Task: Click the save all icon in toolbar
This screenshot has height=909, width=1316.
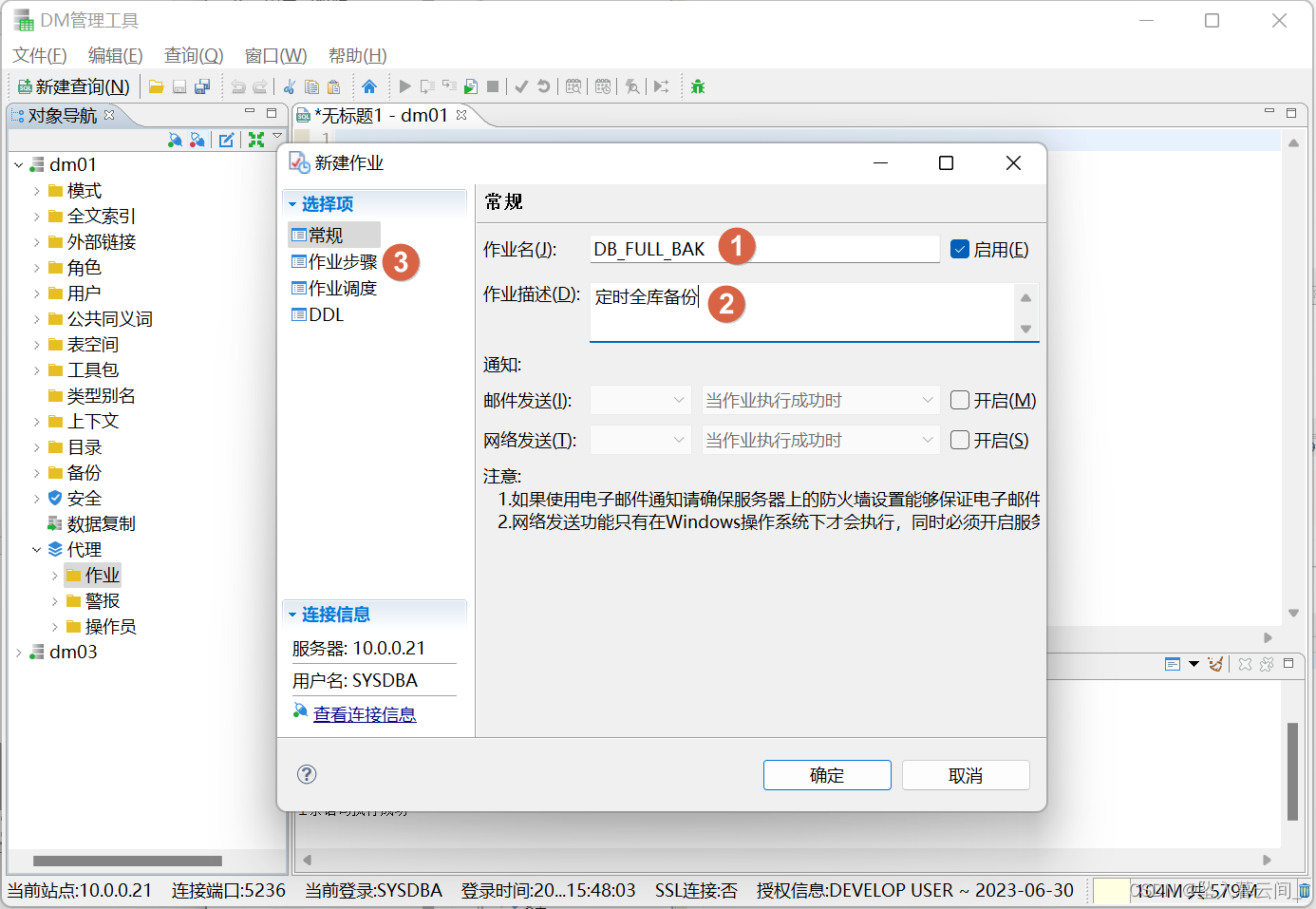Action: click(202, 86)
